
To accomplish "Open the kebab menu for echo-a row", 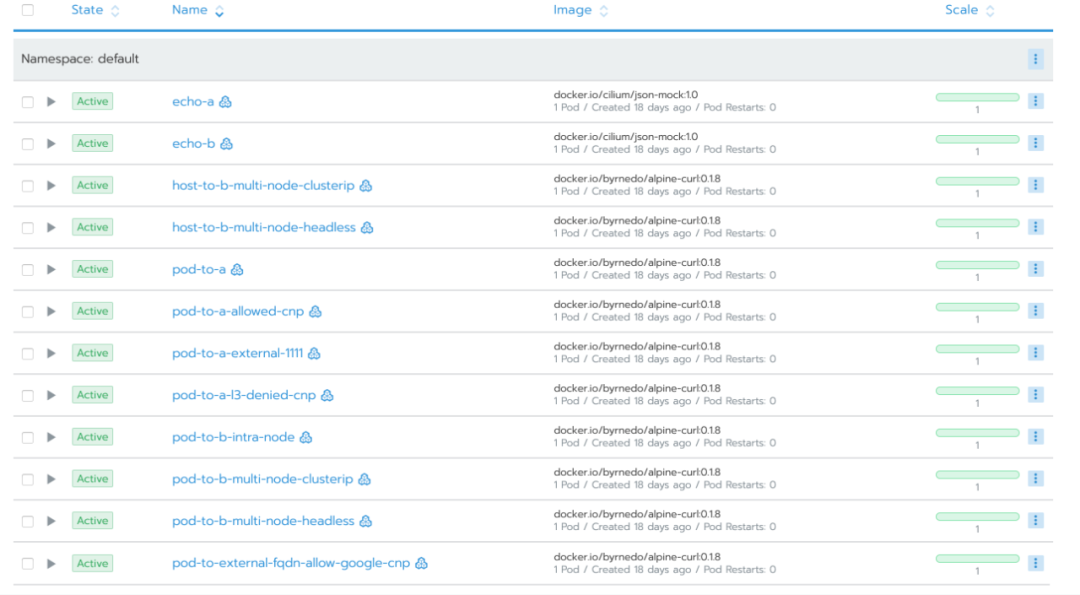I will (x=1035, y=101).
